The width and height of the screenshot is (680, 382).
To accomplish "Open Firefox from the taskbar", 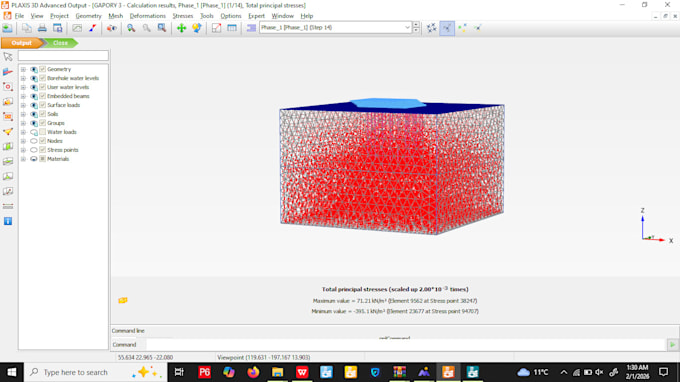I will point(253,372).
